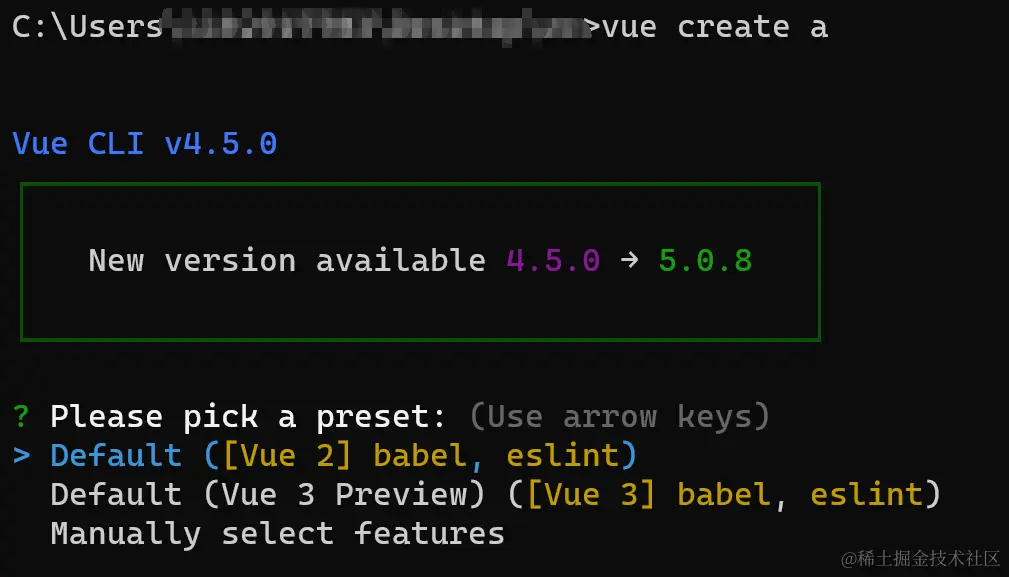Image resolution: width=1009 pixels, height=577 pixels.
Task: Click the 'vue create a' command text
Action: click(x=715, y=27)
